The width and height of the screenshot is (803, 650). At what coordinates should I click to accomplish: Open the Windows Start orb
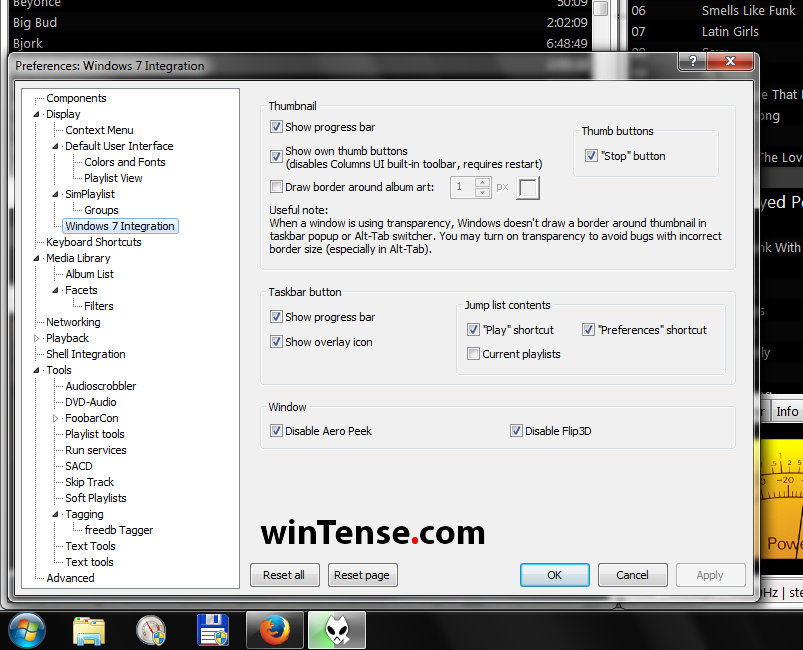pyautogui.click(x=27, y=631)
